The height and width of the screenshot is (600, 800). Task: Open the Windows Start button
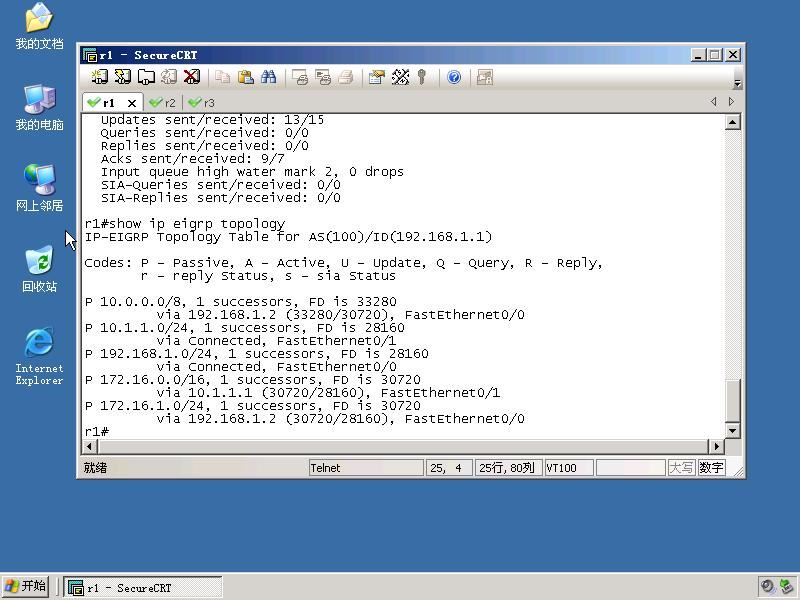(x=26, y=586)
